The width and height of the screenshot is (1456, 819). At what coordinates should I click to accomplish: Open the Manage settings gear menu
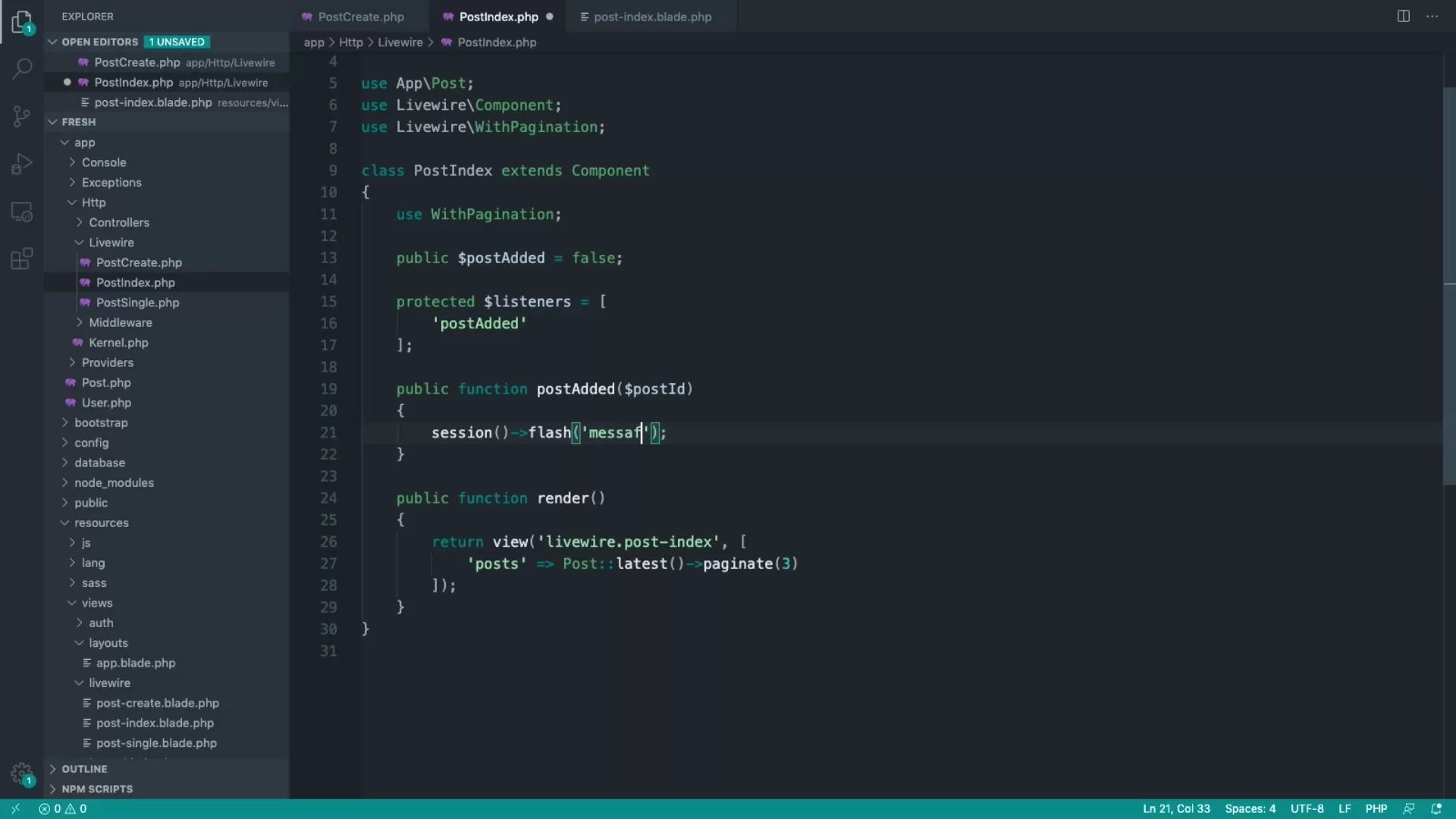pos(21,774)
